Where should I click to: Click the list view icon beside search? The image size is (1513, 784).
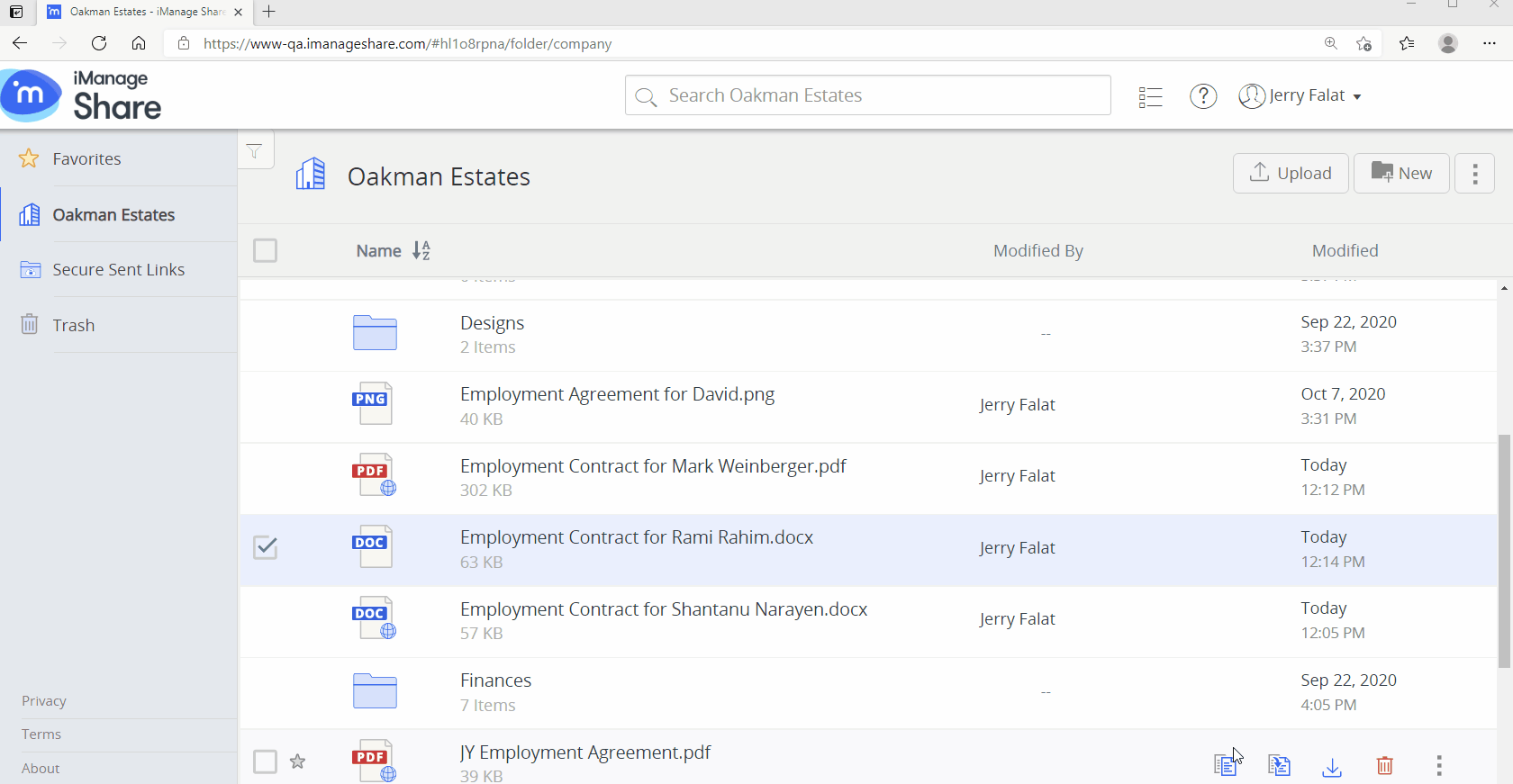(1150, 96)
